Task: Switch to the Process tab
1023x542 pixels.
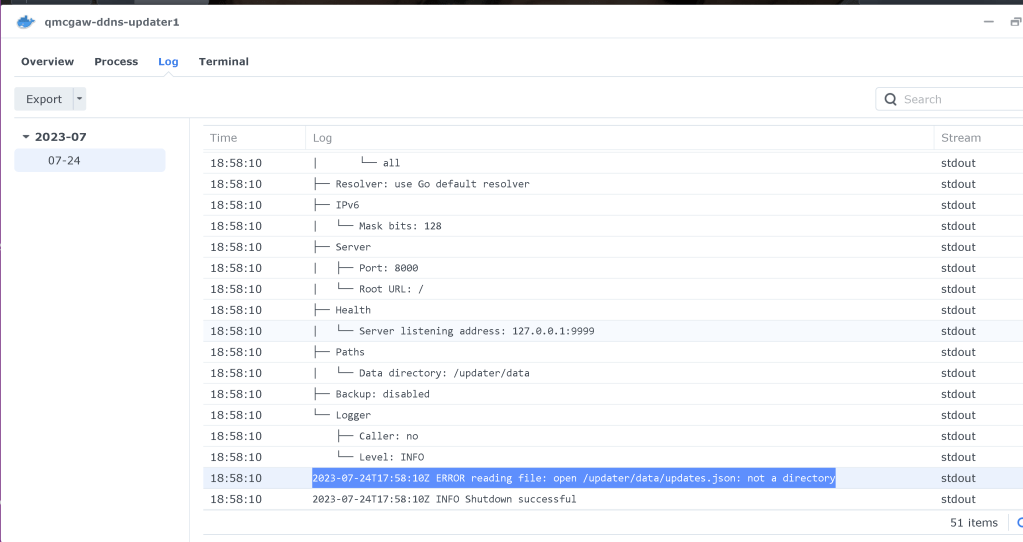Action: pyautogui.click(x=116, y=61)
